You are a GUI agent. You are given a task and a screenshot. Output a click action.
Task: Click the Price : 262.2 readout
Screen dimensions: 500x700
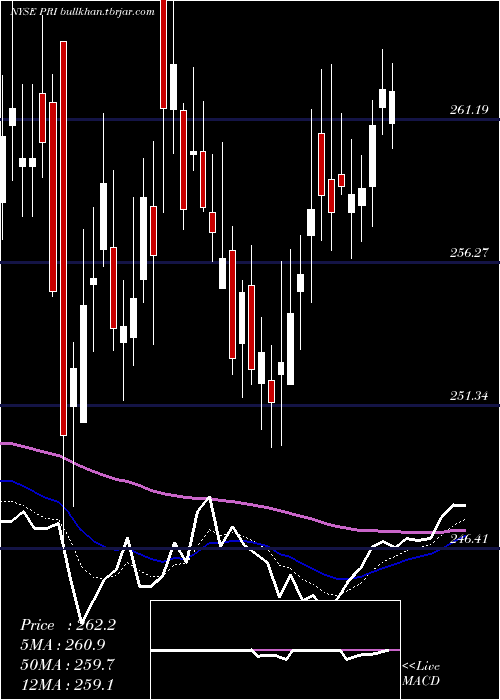click(x=68, y=625)
